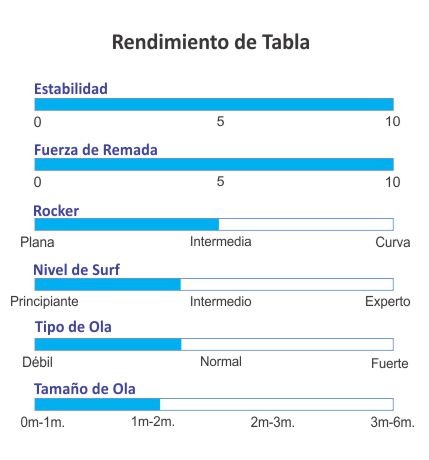Click the 2m-3m. wave size label
The width and height of the screenshot is (429, 460).
click(x=273, y=422)
